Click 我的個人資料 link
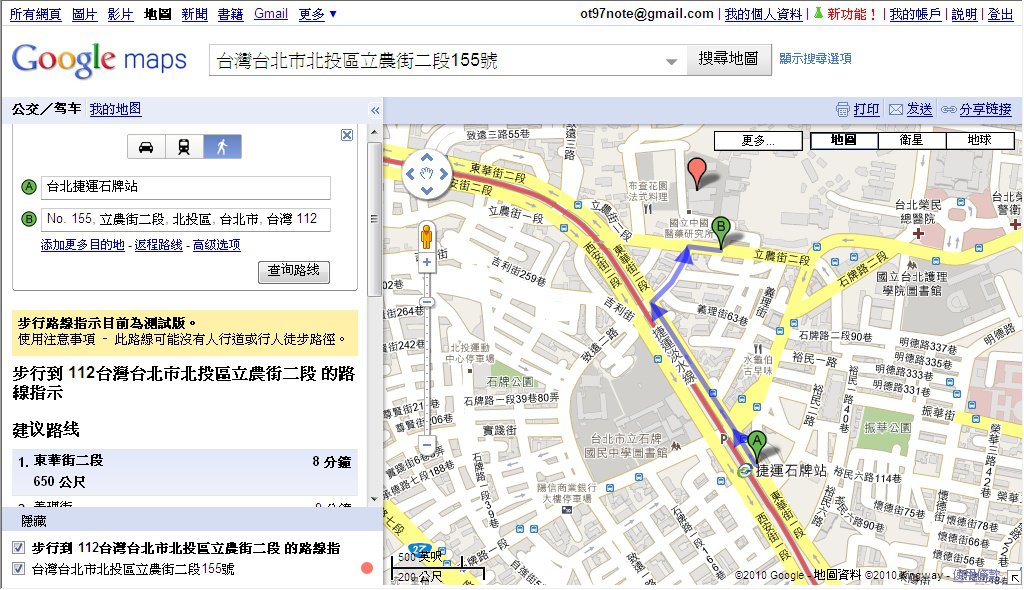The height and width of the screenshot is (590, 1024). point(763,14)
